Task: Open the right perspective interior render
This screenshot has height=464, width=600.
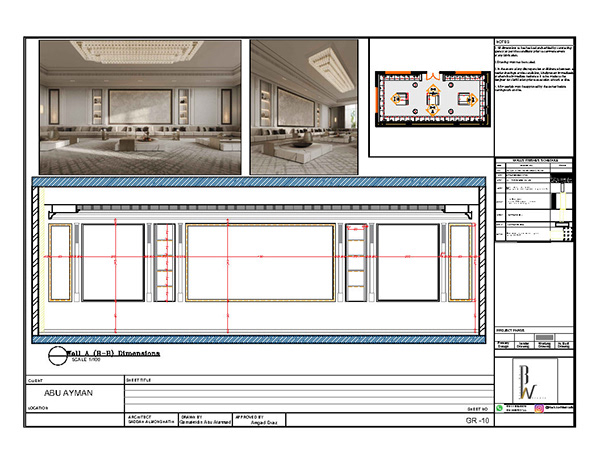Action: 307,107
